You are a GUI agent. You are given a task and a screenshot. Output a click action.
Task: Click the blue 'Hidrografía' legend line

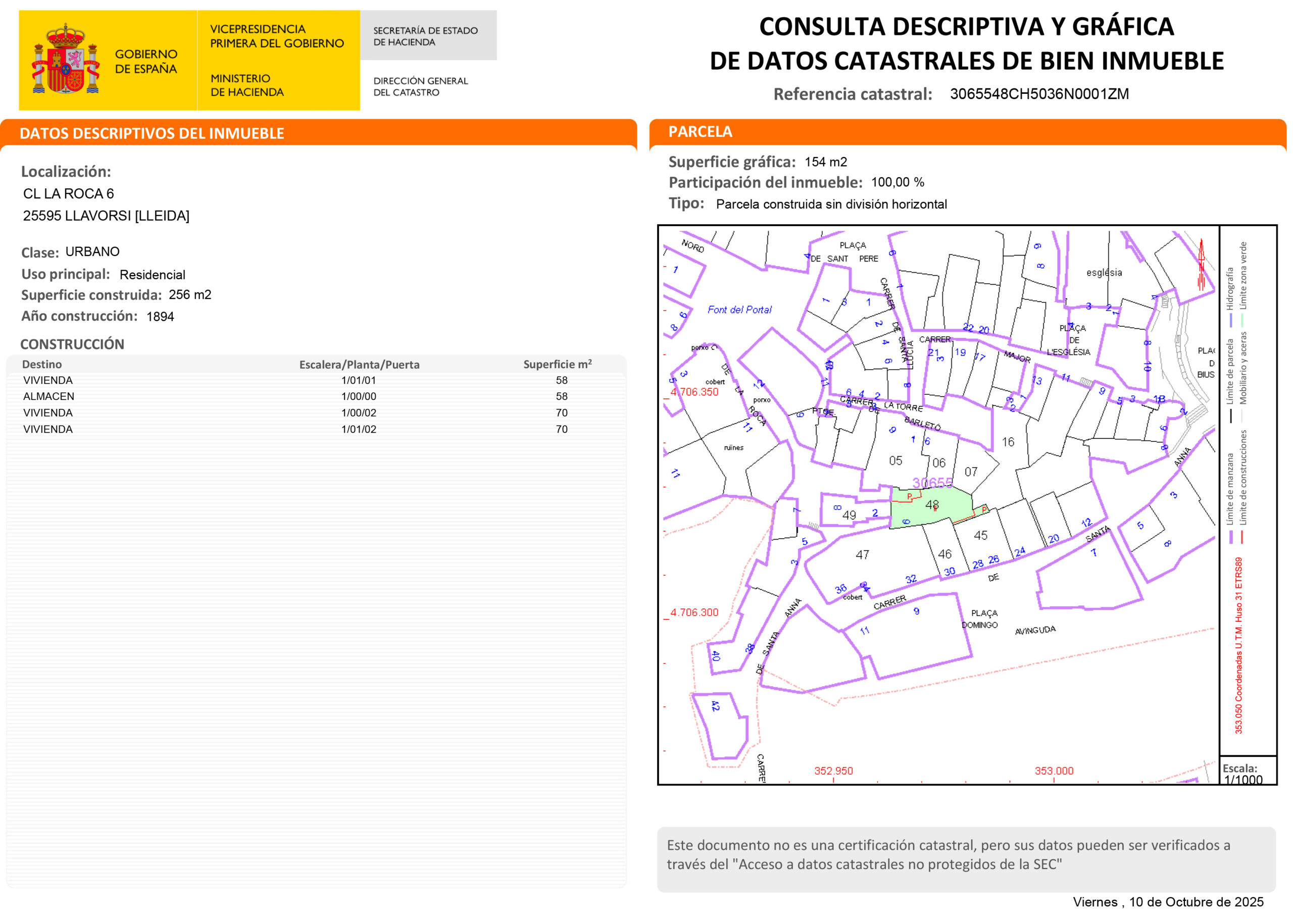pyautogui.click(x=1231, y=320)
